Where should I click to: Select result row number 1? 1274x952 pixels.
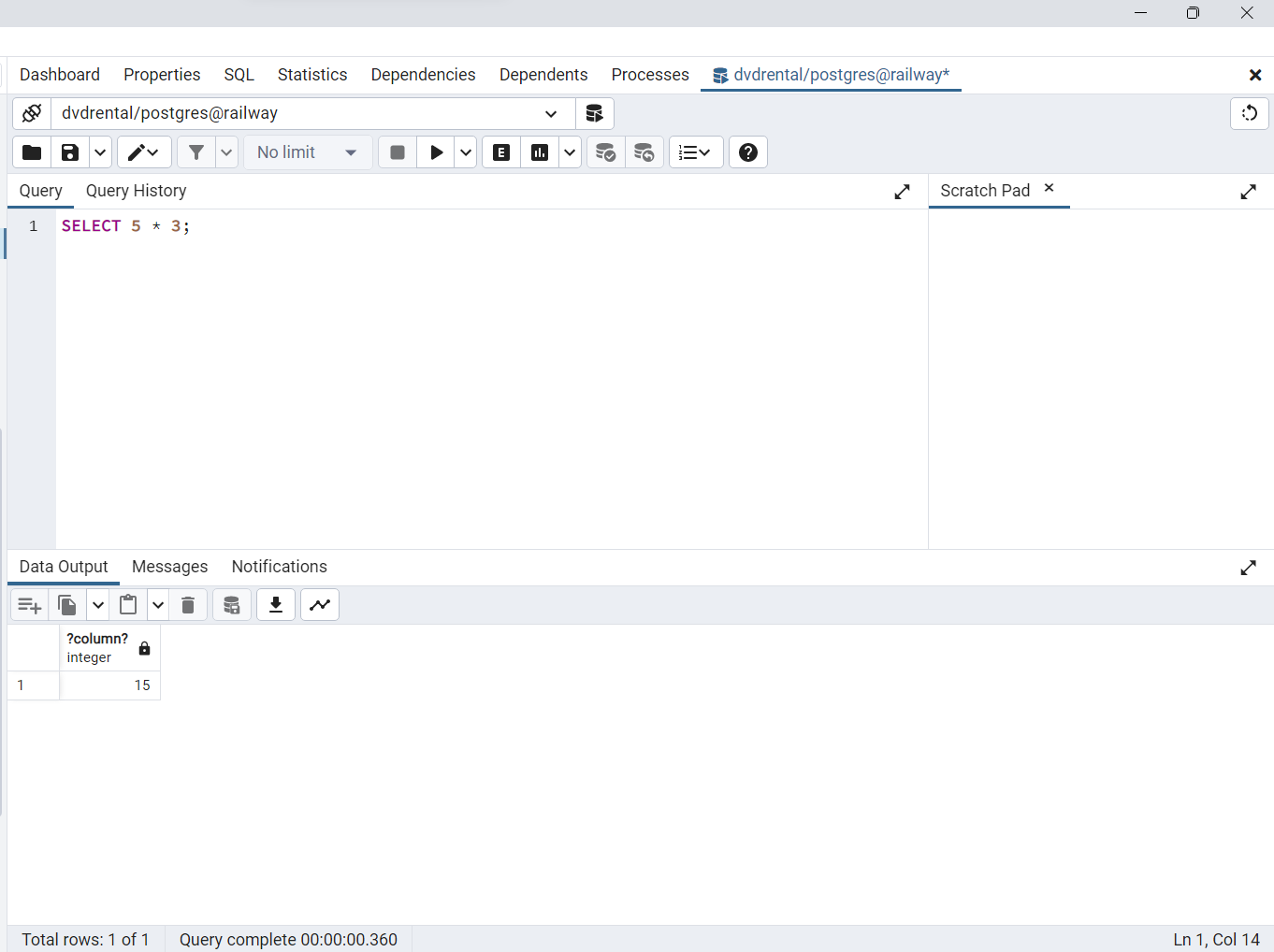pyautogui.click(x=33, y=685)
